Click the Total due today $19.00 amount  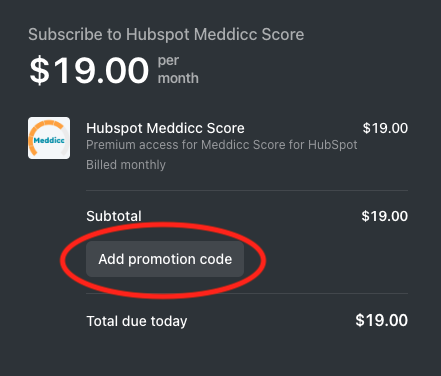tap(382, 320)
